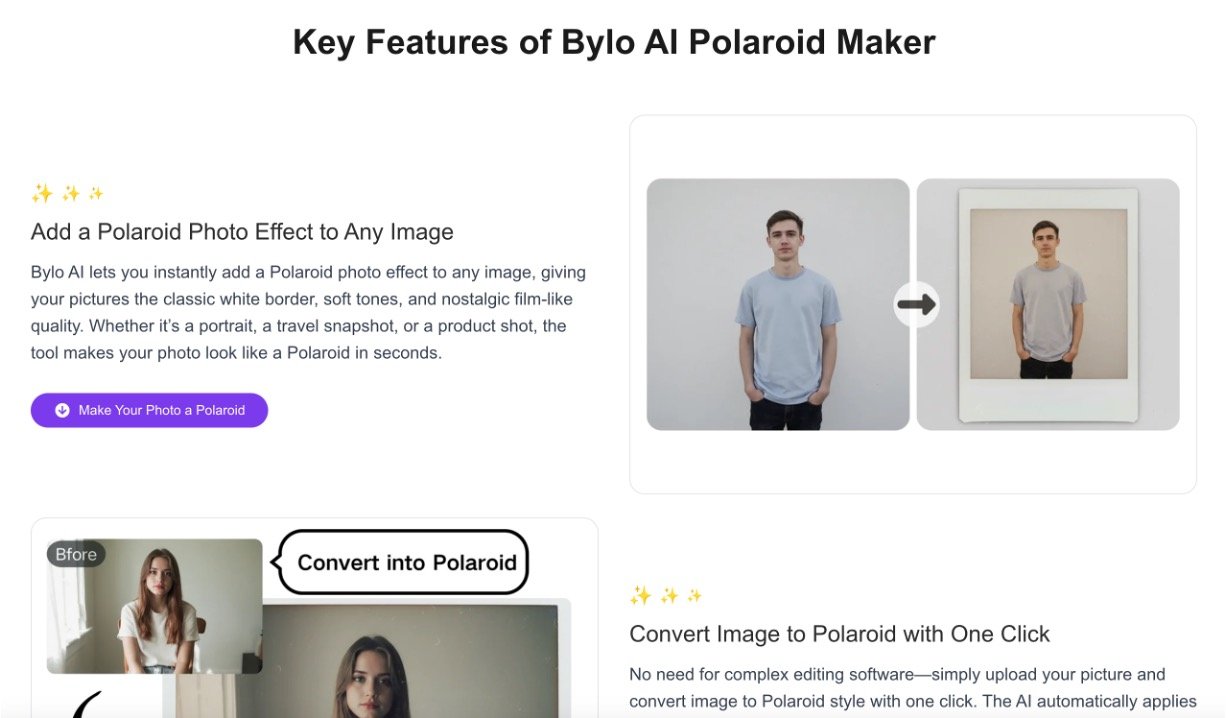
Task: Open the before photo of woman sitting on chair
Action: 155,606
